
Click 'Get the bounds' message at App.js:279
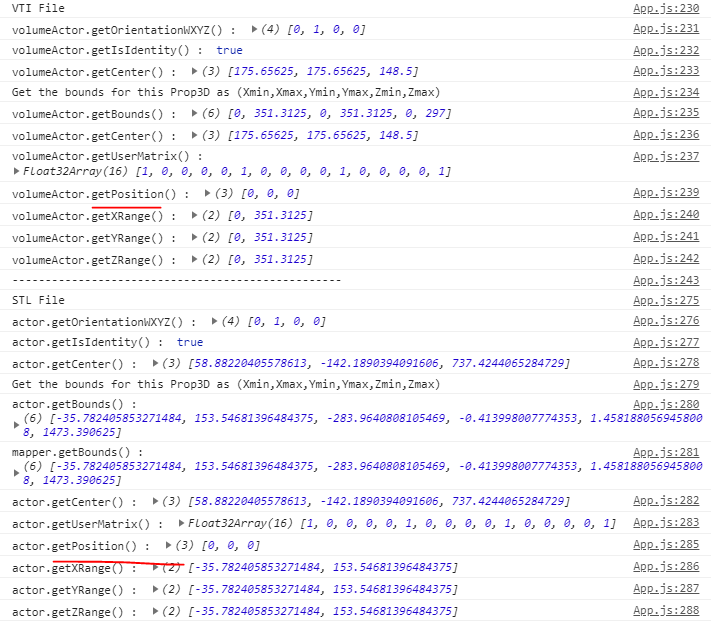[x=226, y=384]
